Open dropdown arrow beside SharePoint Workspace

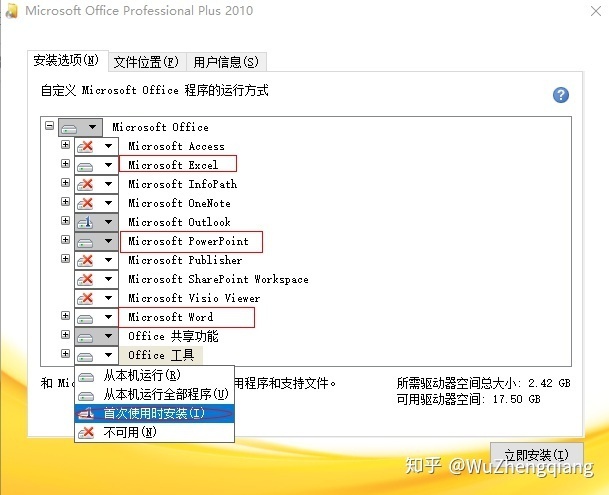(108, 279)
